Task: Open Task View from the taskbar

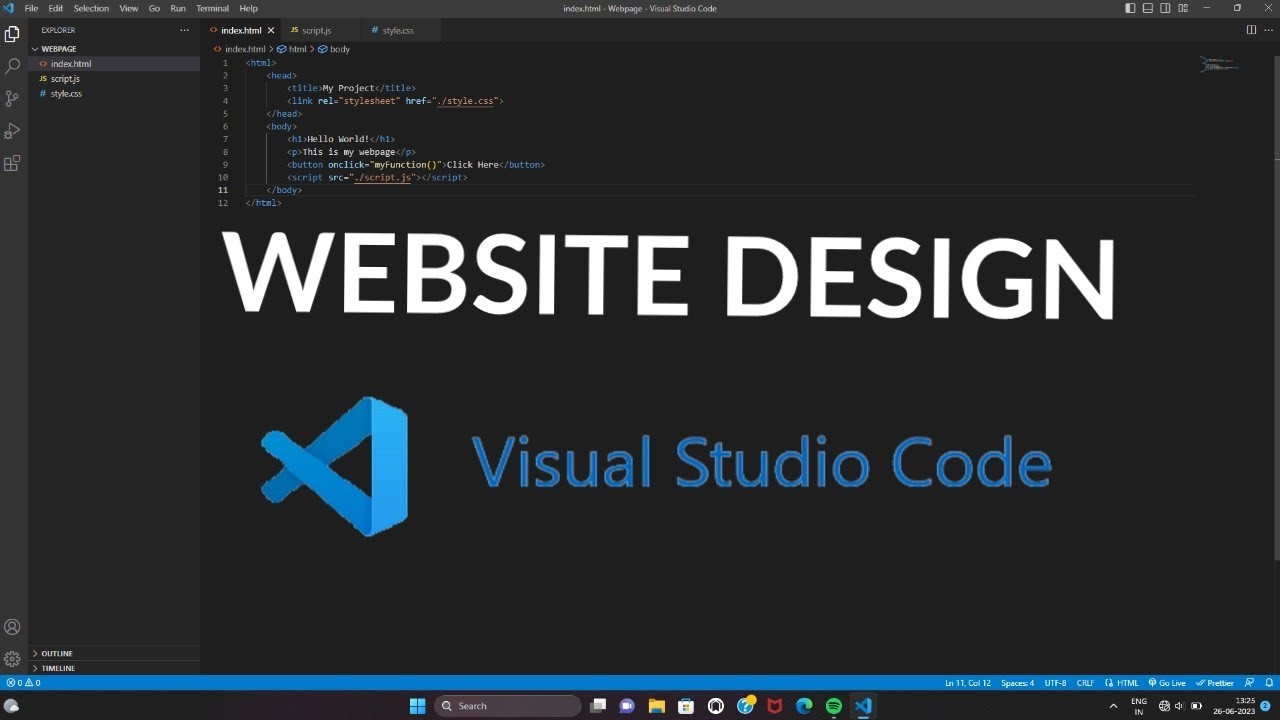Action: (598, 706)
